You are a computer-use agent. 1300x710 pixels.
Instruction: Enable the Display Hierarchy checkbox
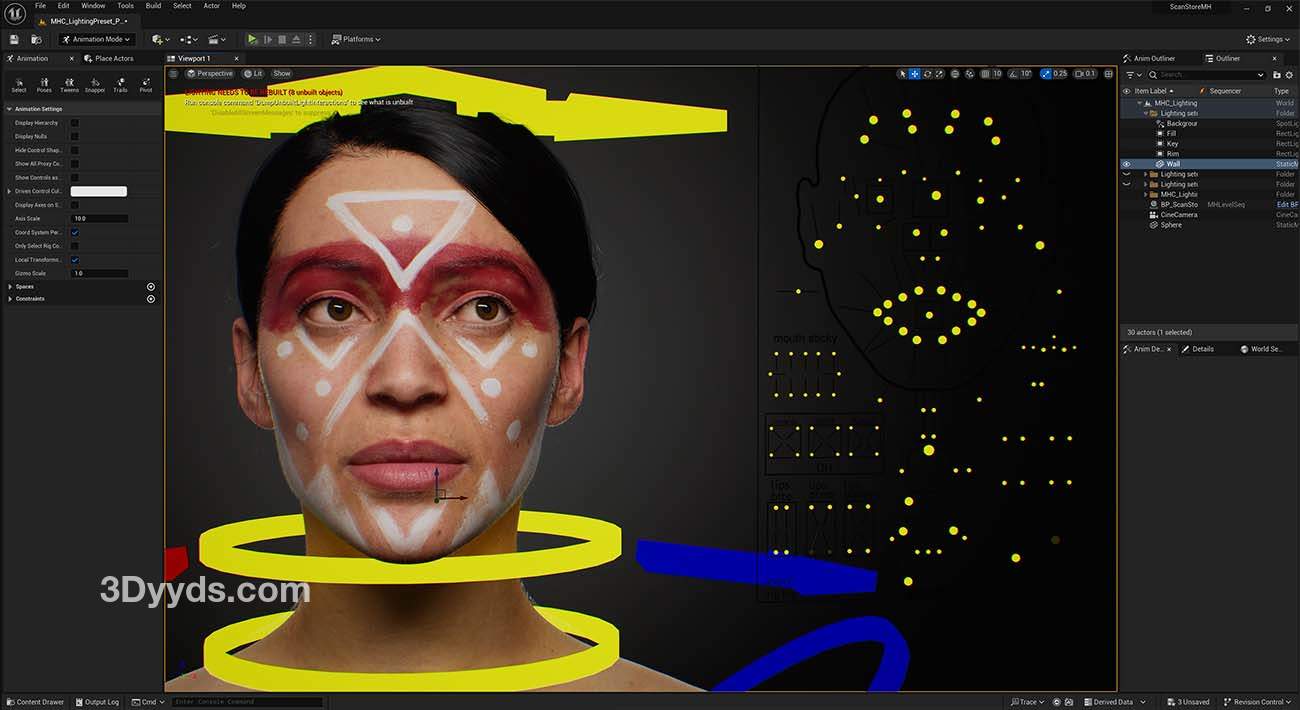(74, 123)
